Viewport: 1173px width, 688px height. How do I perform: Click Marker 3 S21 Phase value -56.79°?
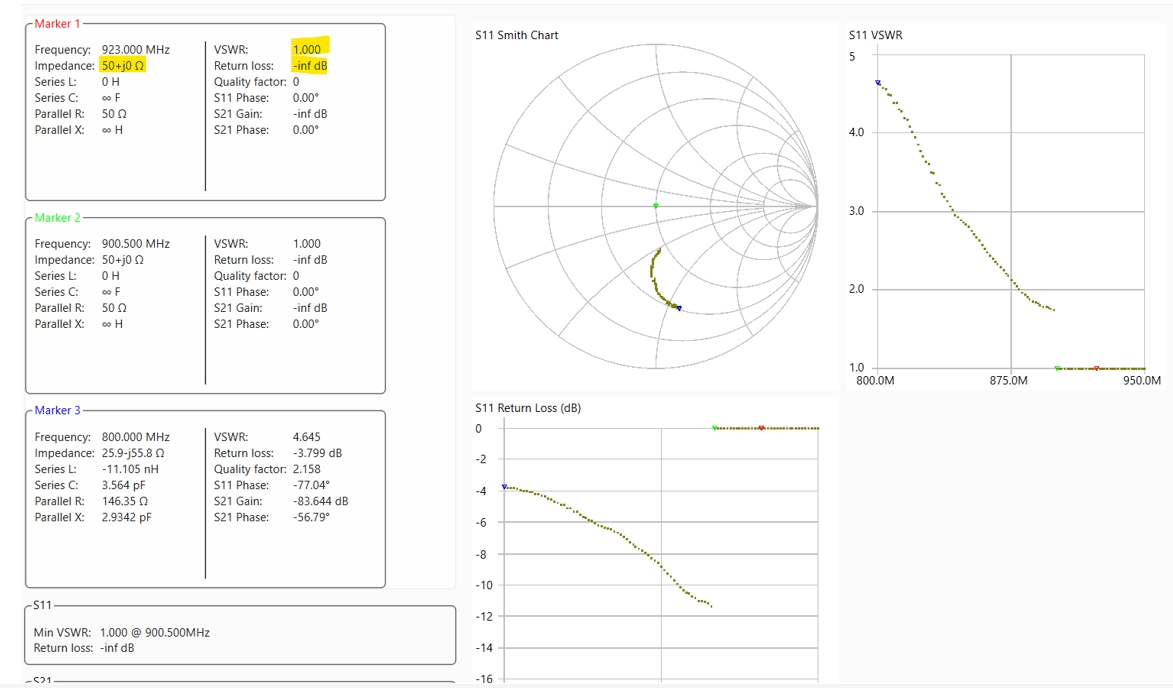(311, 517)
